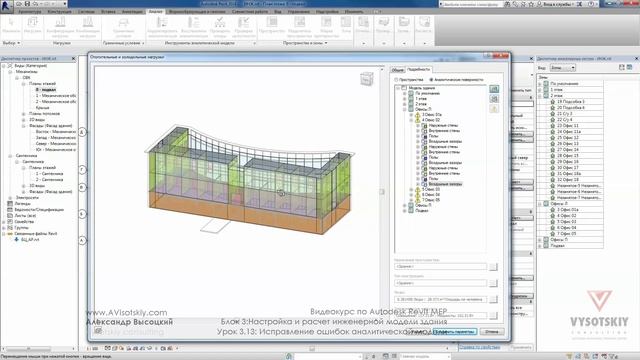Switch to the Системы ribbon tab
Viewport: 640px width, 360px height.
[x=86, y=12]
